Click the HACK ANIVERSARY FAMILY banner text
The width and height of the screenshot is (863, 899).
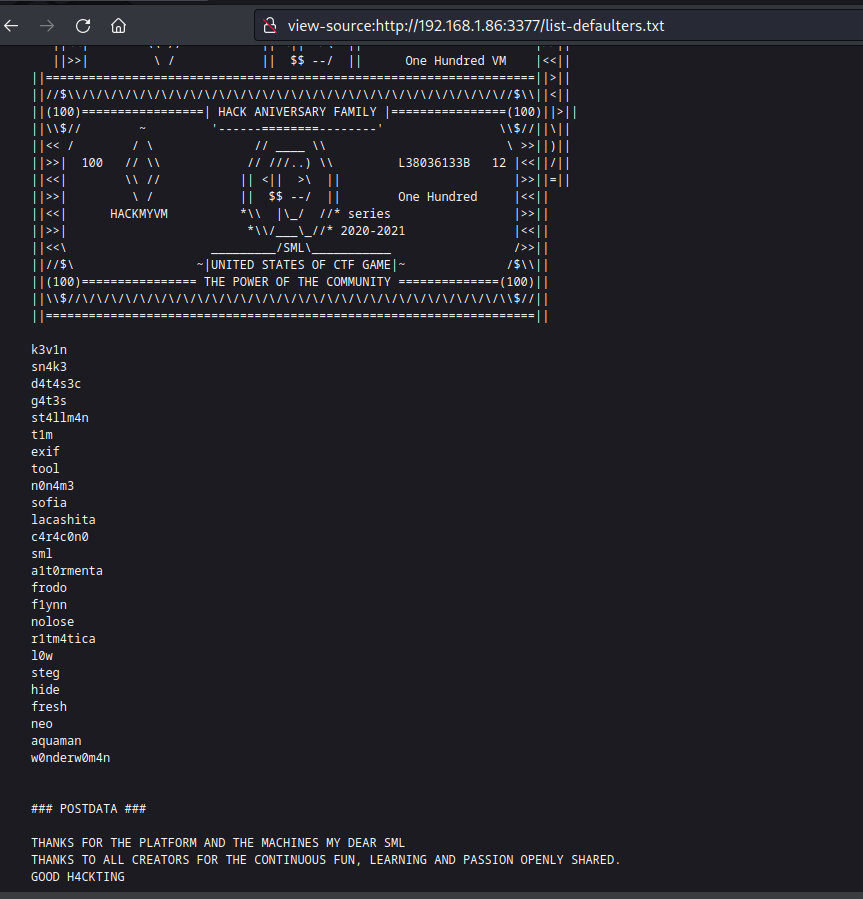click(x=298, y=112)
